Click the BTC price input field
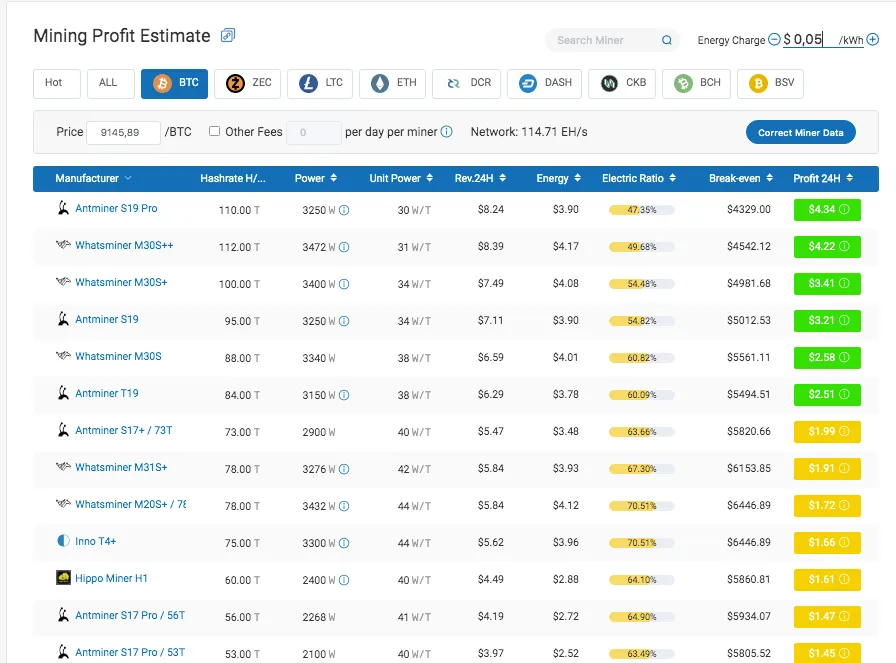The image size is (896, 663). (x=123, y=133)
